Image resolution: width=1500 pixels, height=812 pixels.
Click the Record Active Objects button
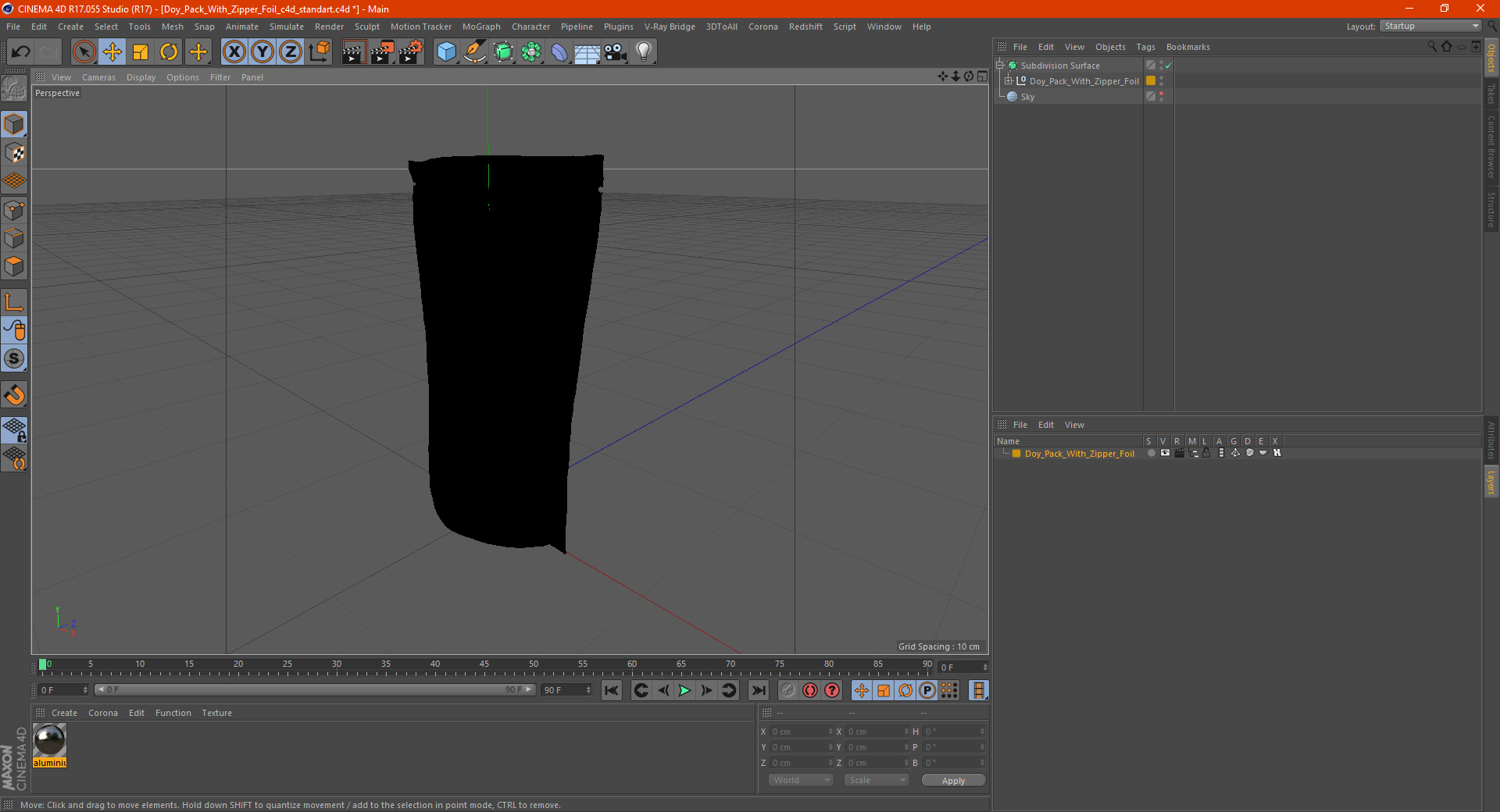tap(788, 690)
